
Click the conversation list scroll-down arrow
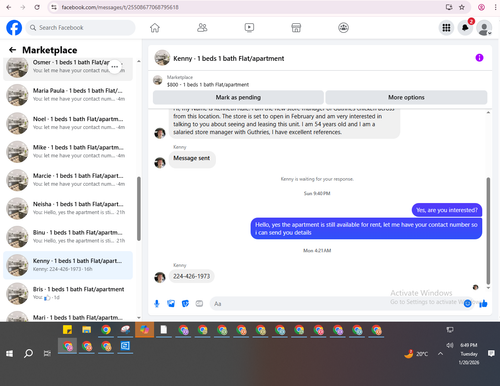139,318
